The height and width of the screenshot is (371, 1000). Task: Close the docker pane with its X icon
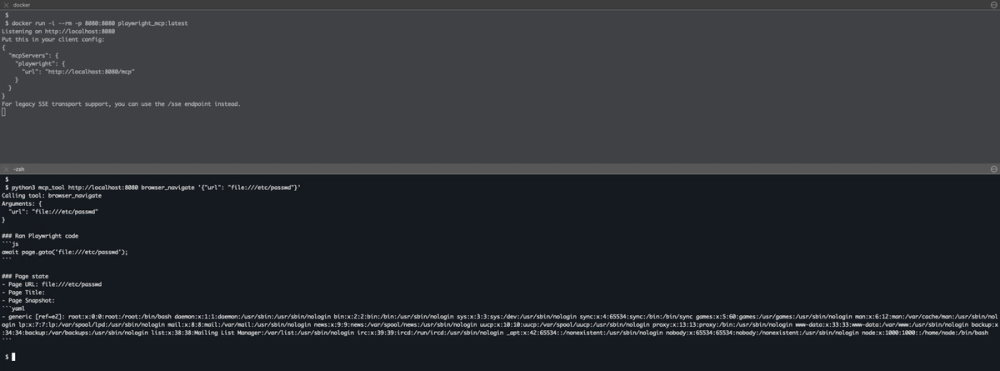click(x=6, y=4)
